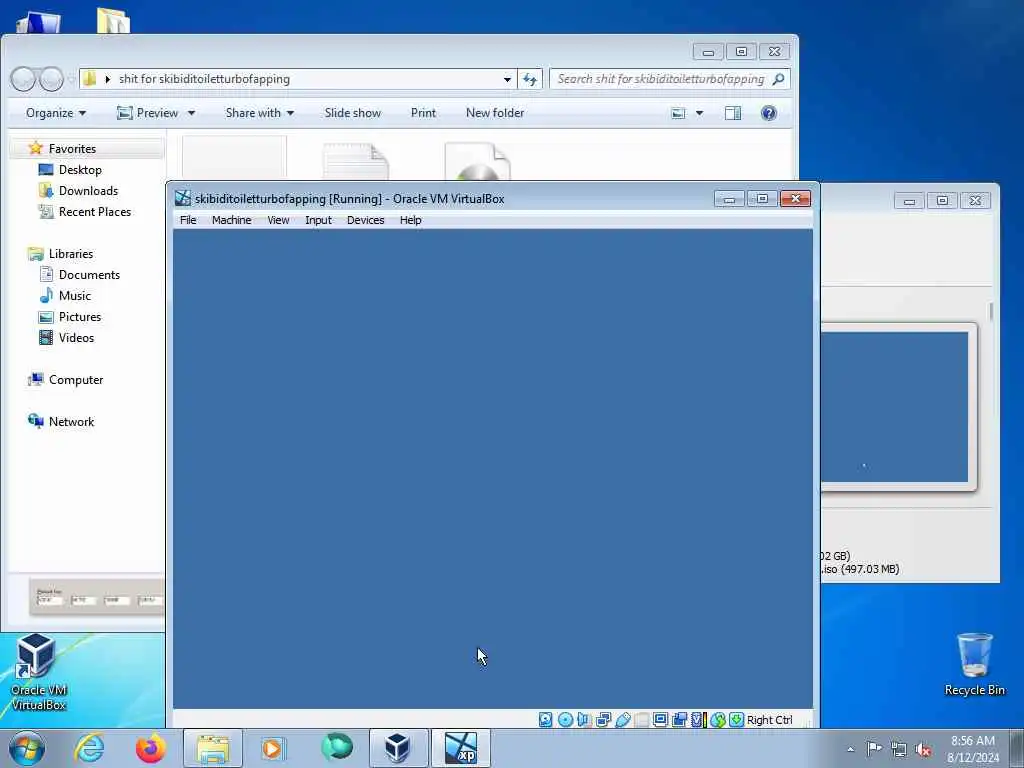
Task: Open the Machine menu in VirtualBox
Action: tap(231, 220)
